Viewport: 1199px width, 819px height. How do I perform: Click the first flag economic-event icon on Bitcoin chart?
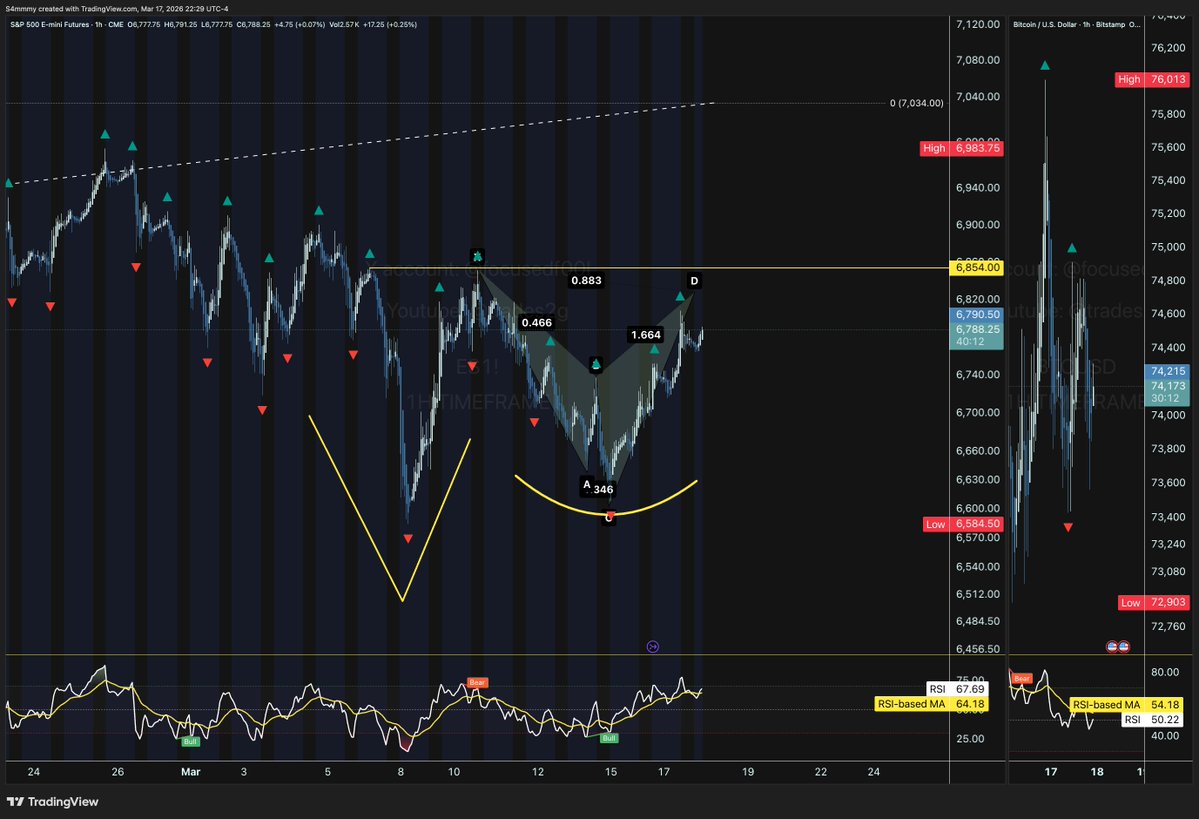tap(1112, 647)
